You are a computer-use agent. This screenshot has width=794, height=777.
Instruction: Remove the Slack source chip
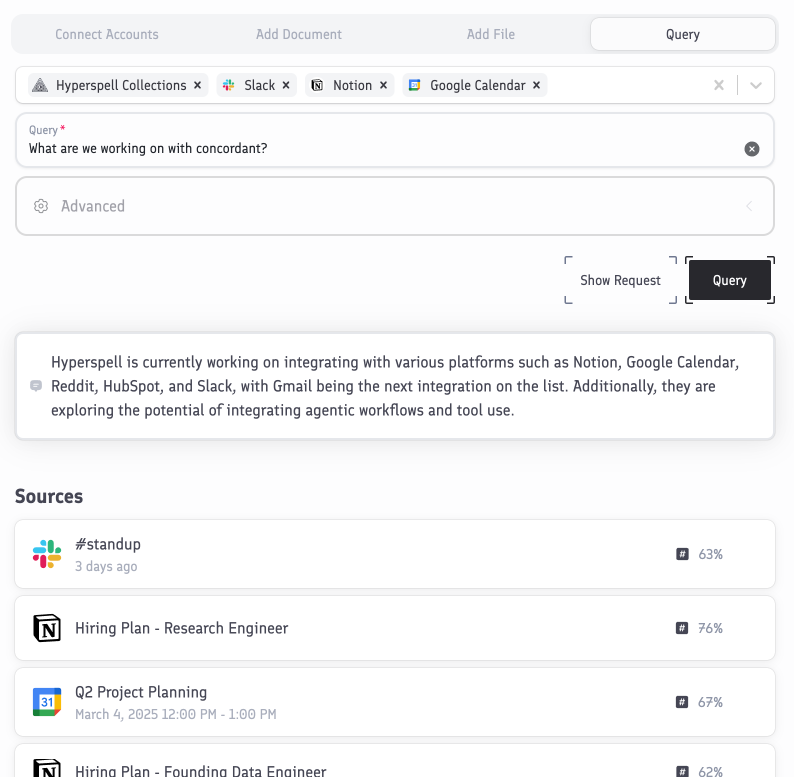286,86
